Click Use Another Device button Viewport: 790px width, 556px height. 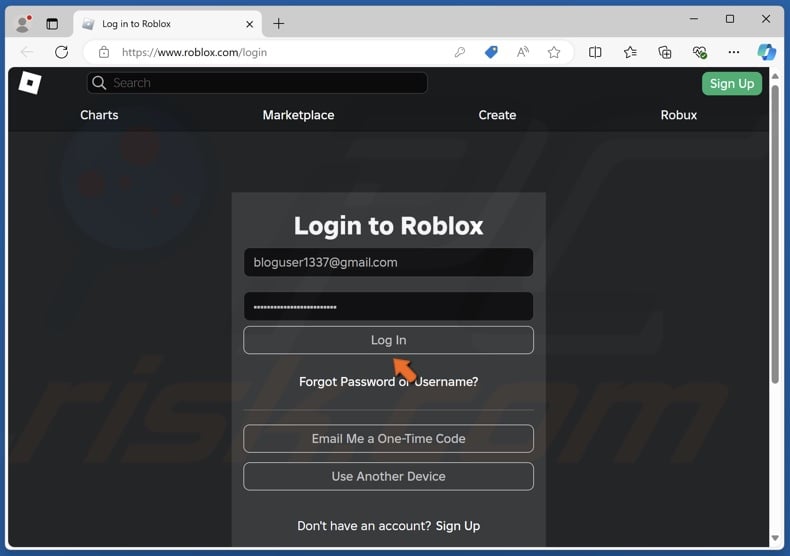click(x=388, y=476)
